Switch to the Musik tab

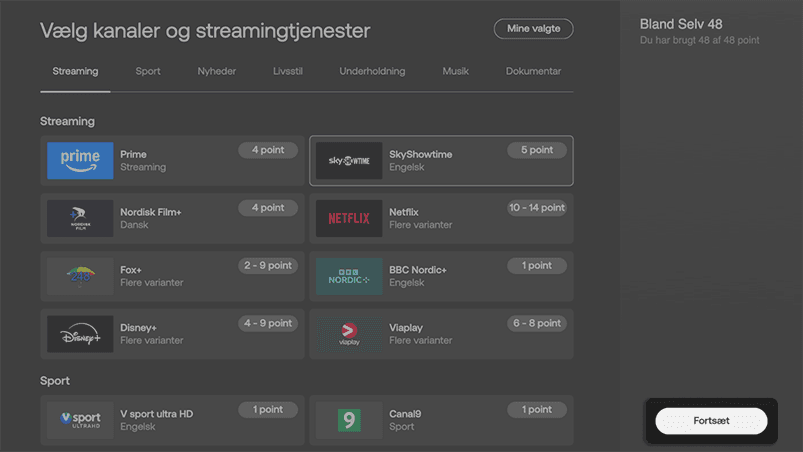click(456, 72)
